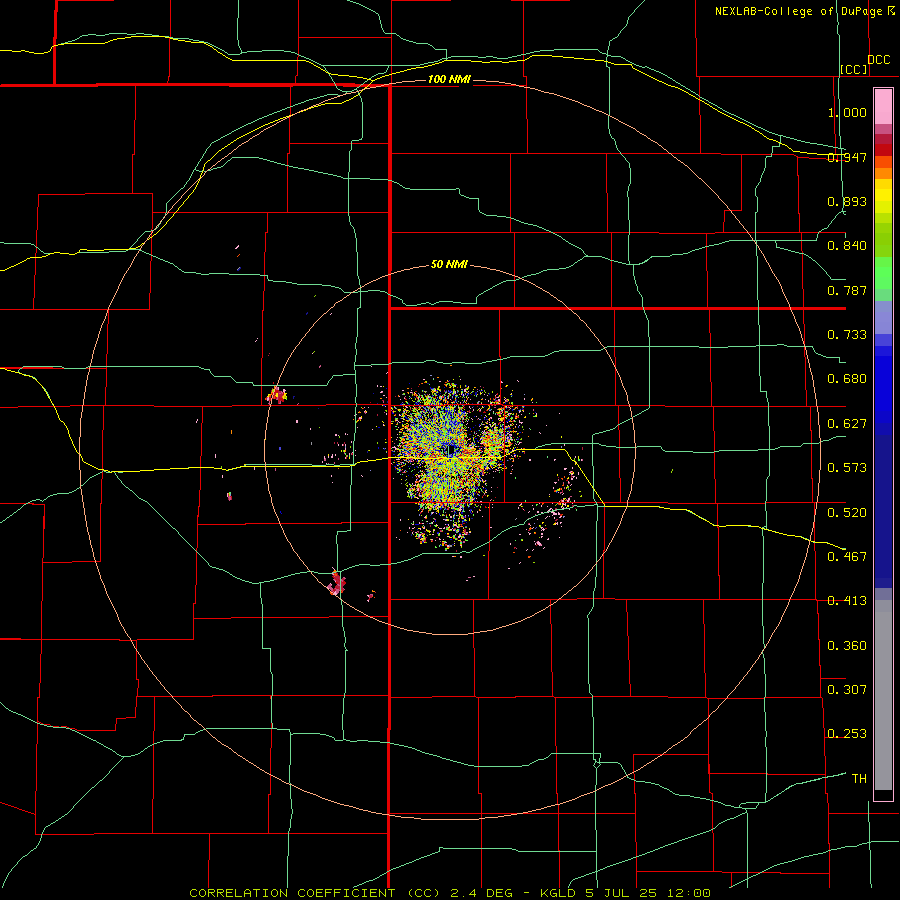Click the 0.893 color scale value
900x900 pixels.
tap(847, 201)
